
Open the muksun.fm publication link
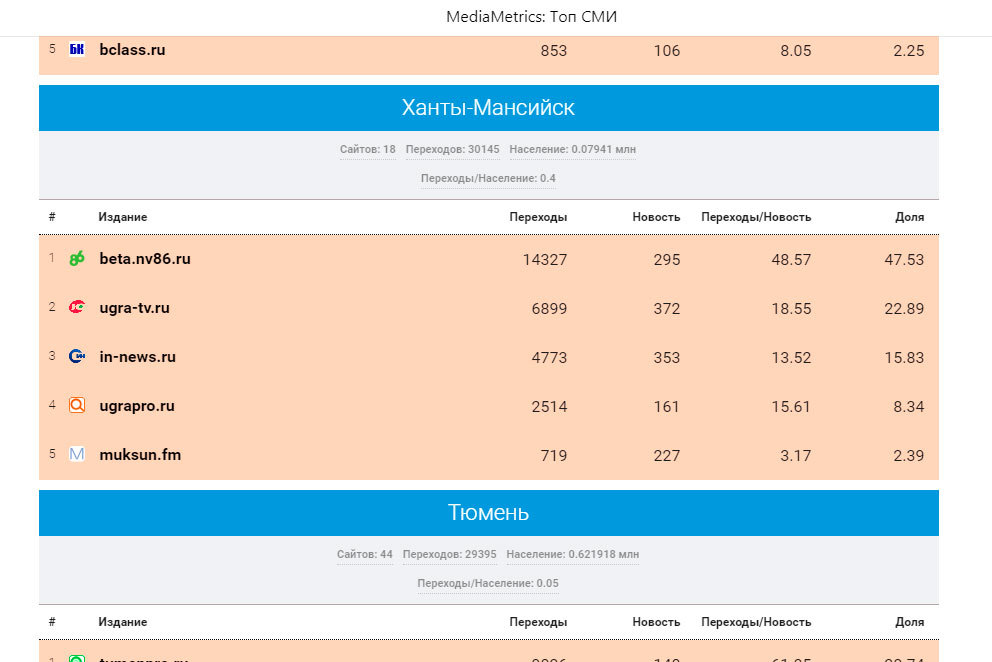pyautogui.click(x=140, y=455)
